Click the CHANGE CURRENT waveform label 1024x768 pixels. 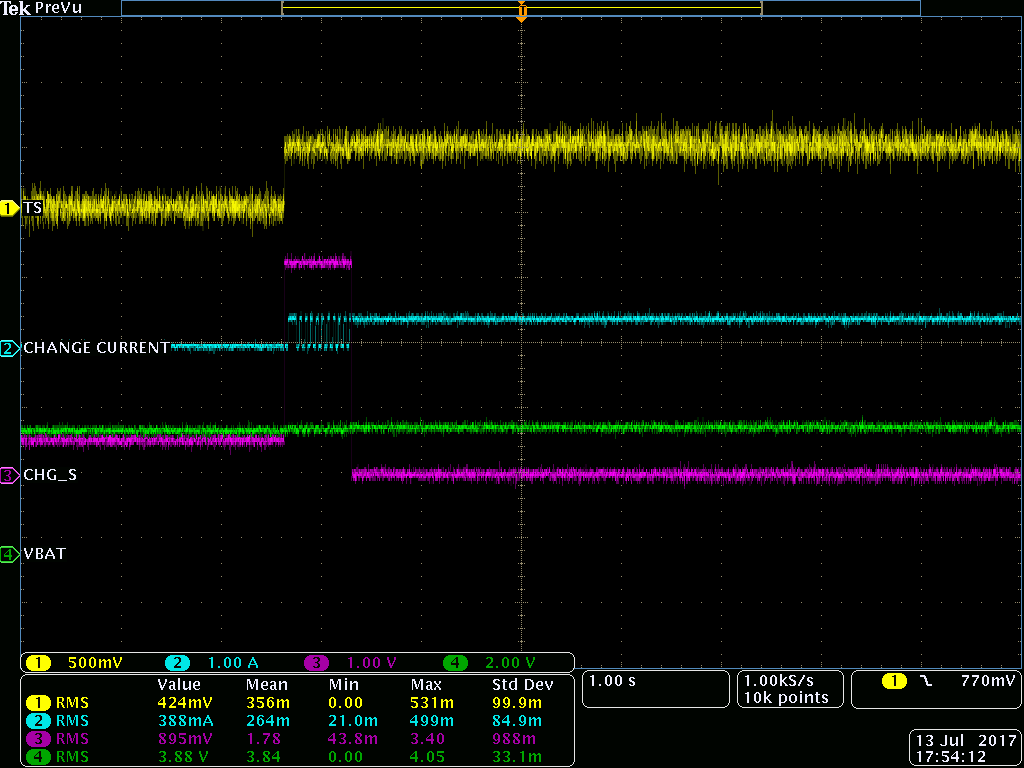[96, 348]
